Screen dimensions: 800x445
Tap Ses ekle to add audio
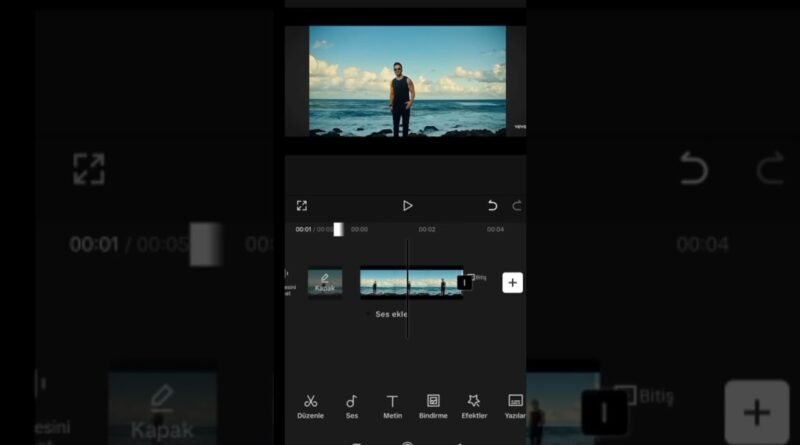391,314
